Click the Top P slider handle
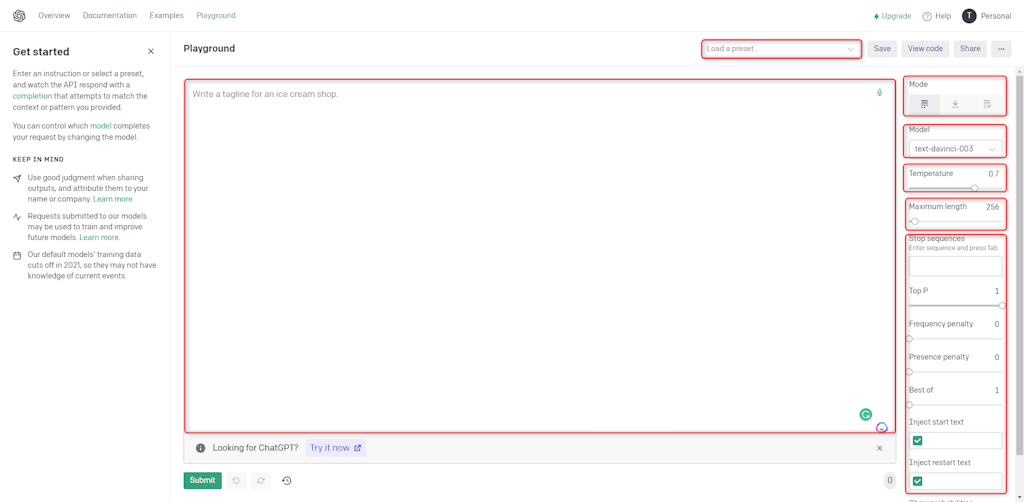Screen dimensions: 1024x502 [1002, 306]
